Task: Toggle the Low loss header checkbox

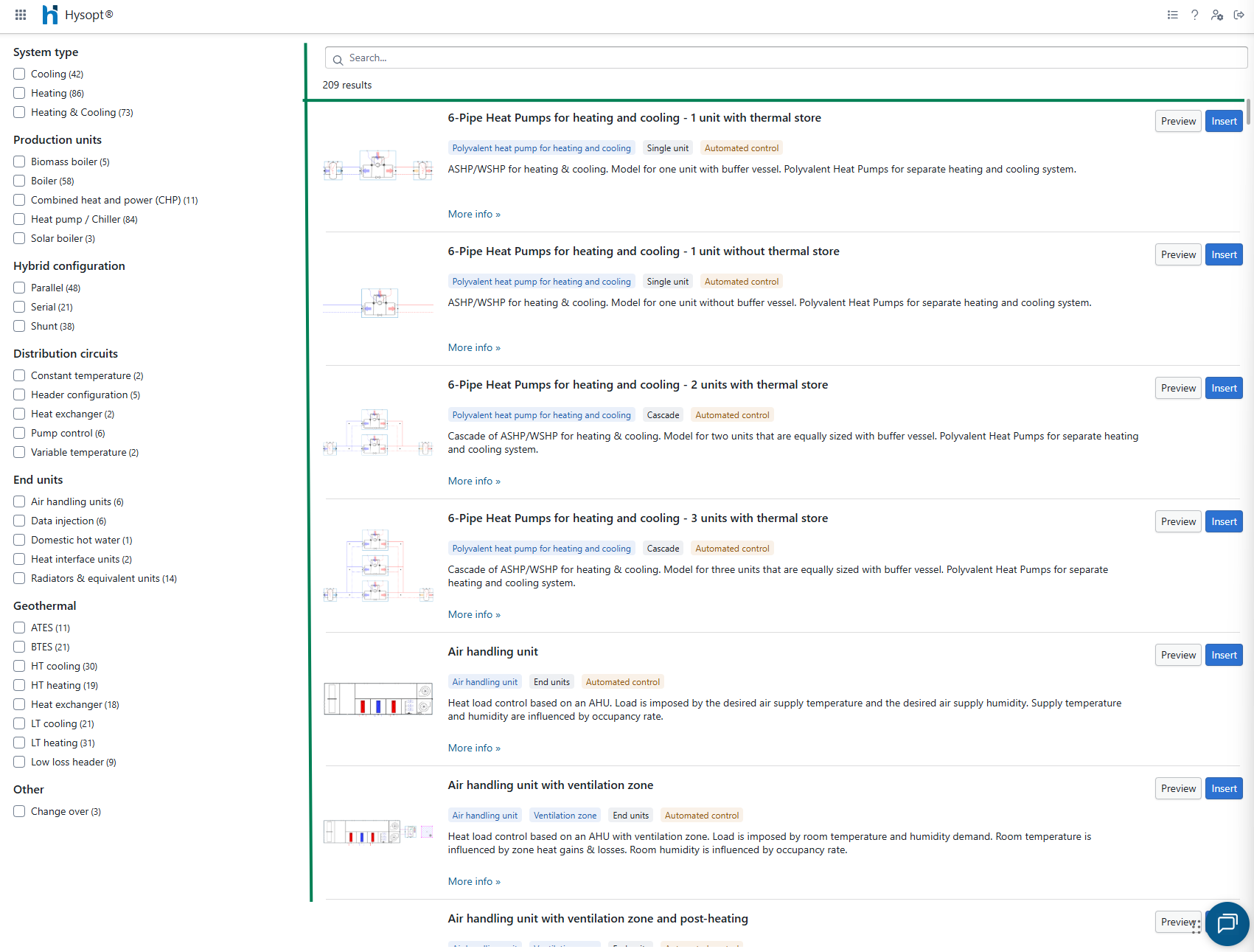Action: (x=19, y=762)
